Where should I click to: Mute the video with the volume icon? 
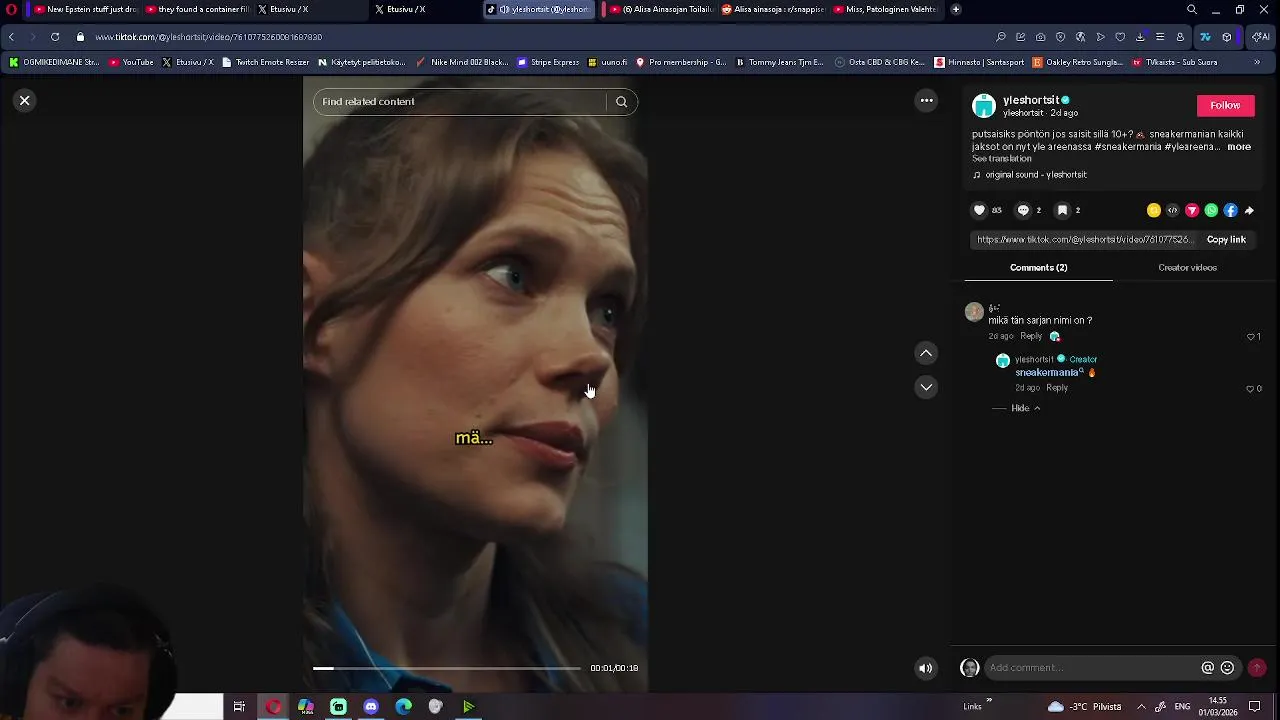click(x=926, y=668)
